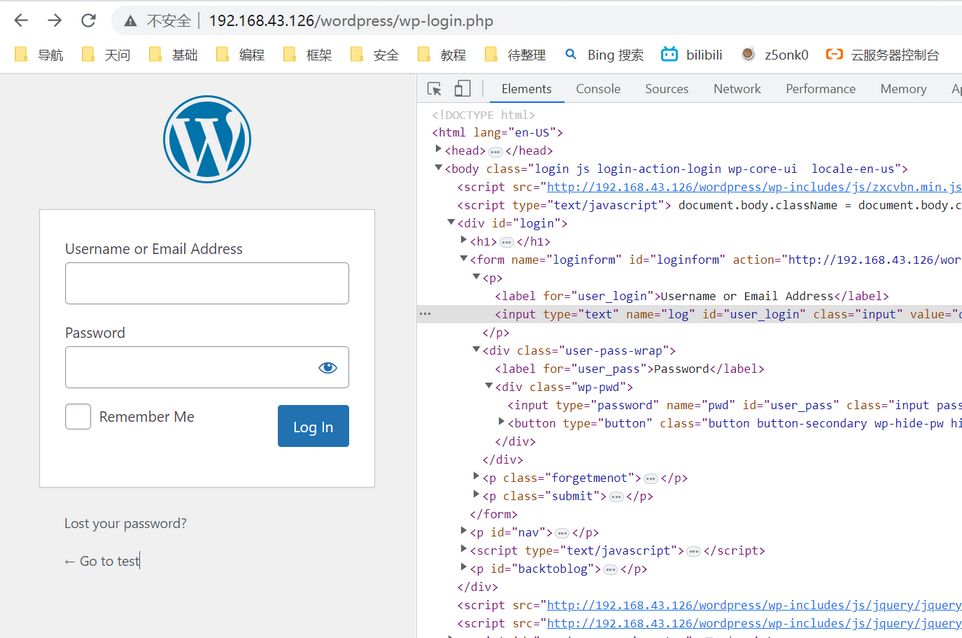This screenshot has height=638, width=962.
Task: Check the Remember Me checkbox
Action: 78,417
